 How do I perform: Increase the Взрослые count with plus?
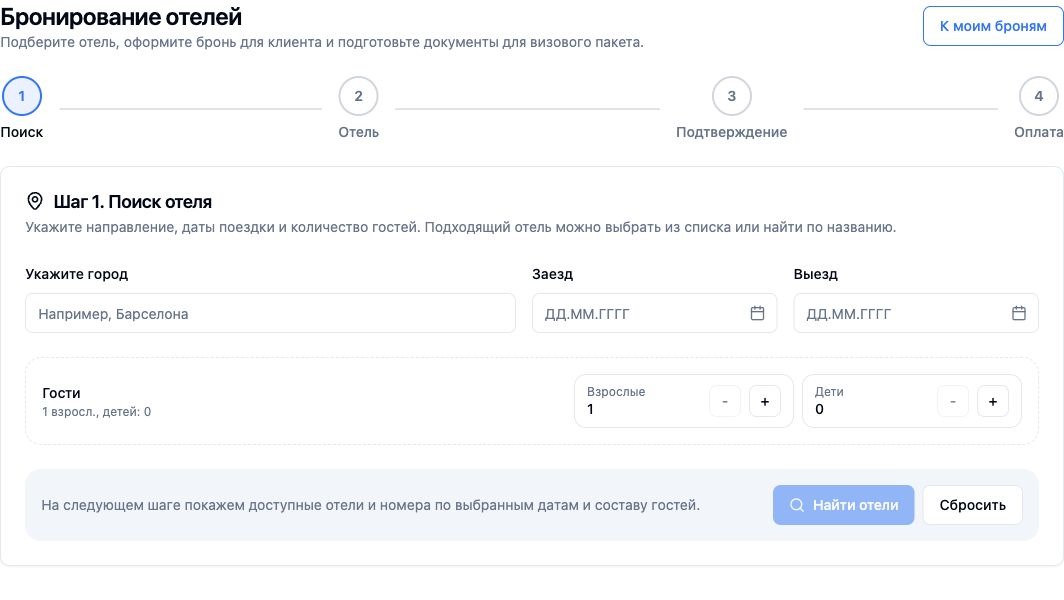click(765, 402)
